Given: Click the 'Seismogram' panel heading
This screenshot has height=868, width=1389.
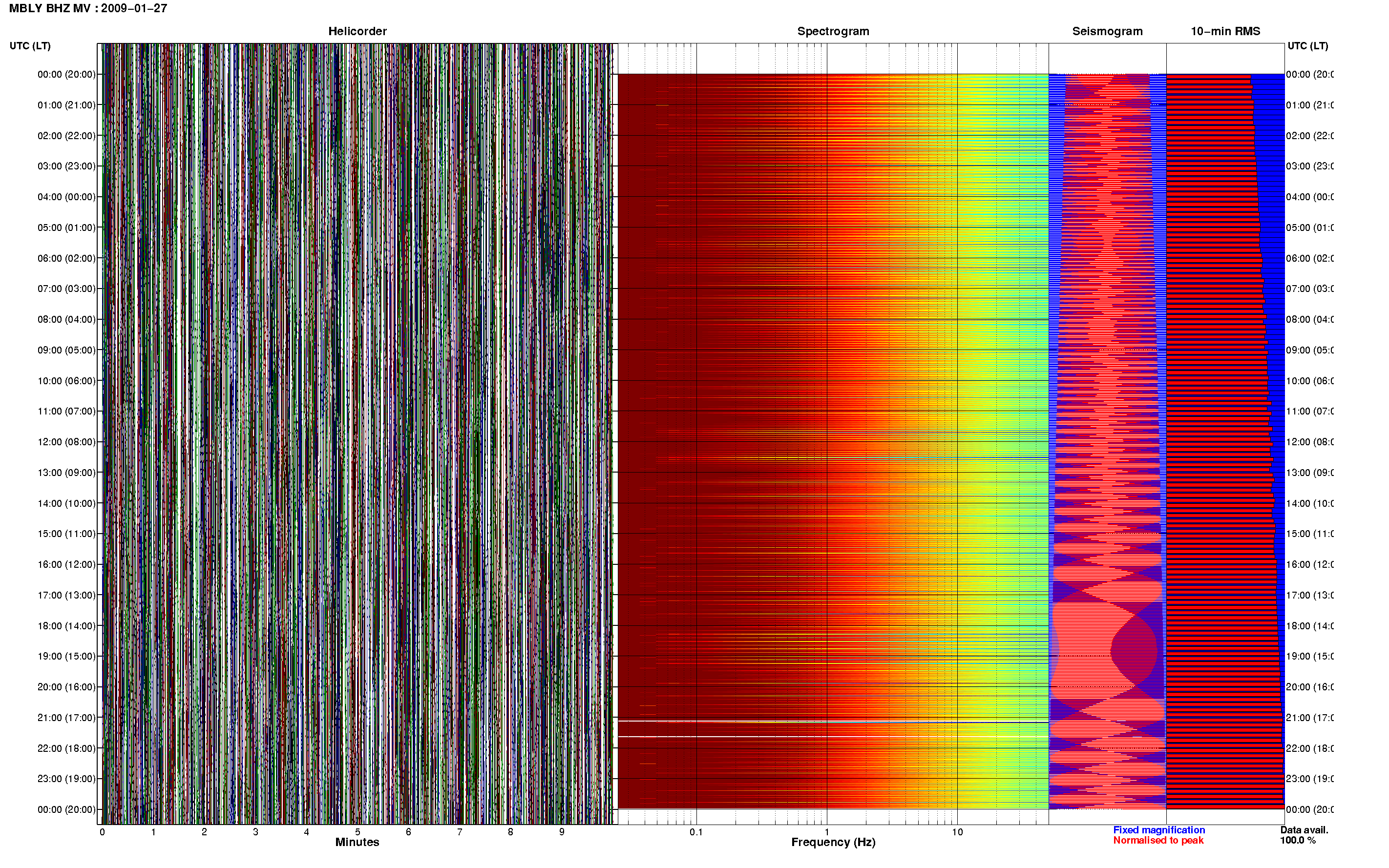Looking at the screenshot, I should pos(1107,32).
